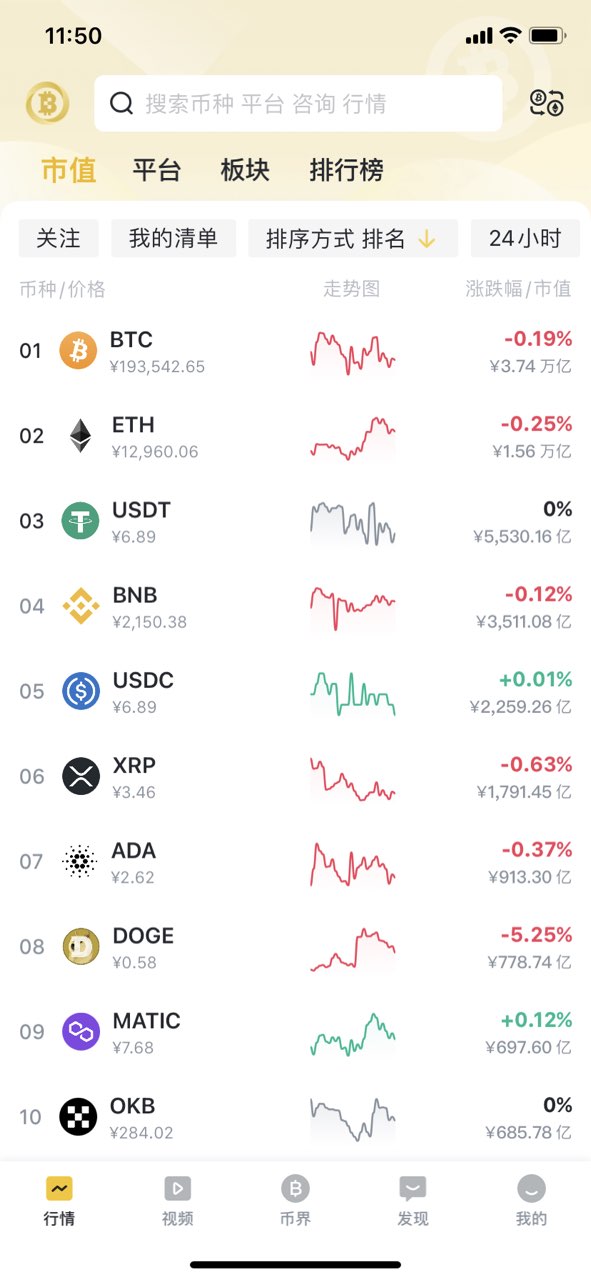591x1280 pixels.
Task: Open the BNB trend sparkline chart
Action: click(353, 607)
